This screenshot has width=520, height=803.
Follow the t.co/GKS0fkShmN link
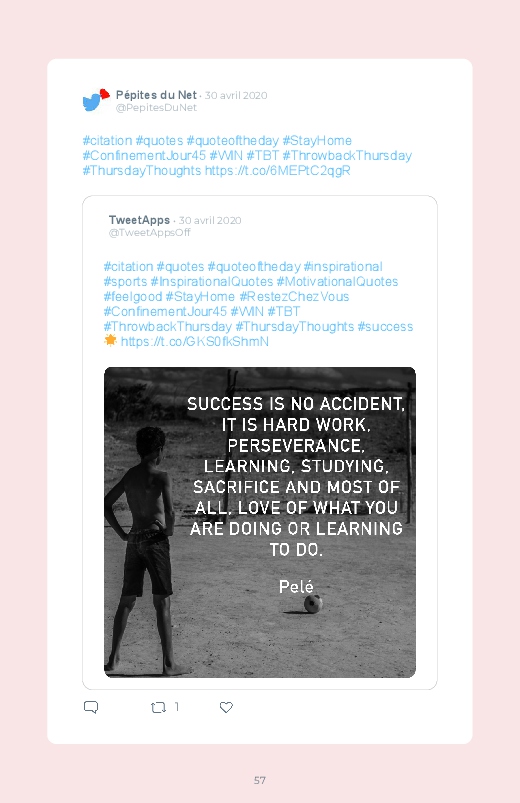click(195, 342)
